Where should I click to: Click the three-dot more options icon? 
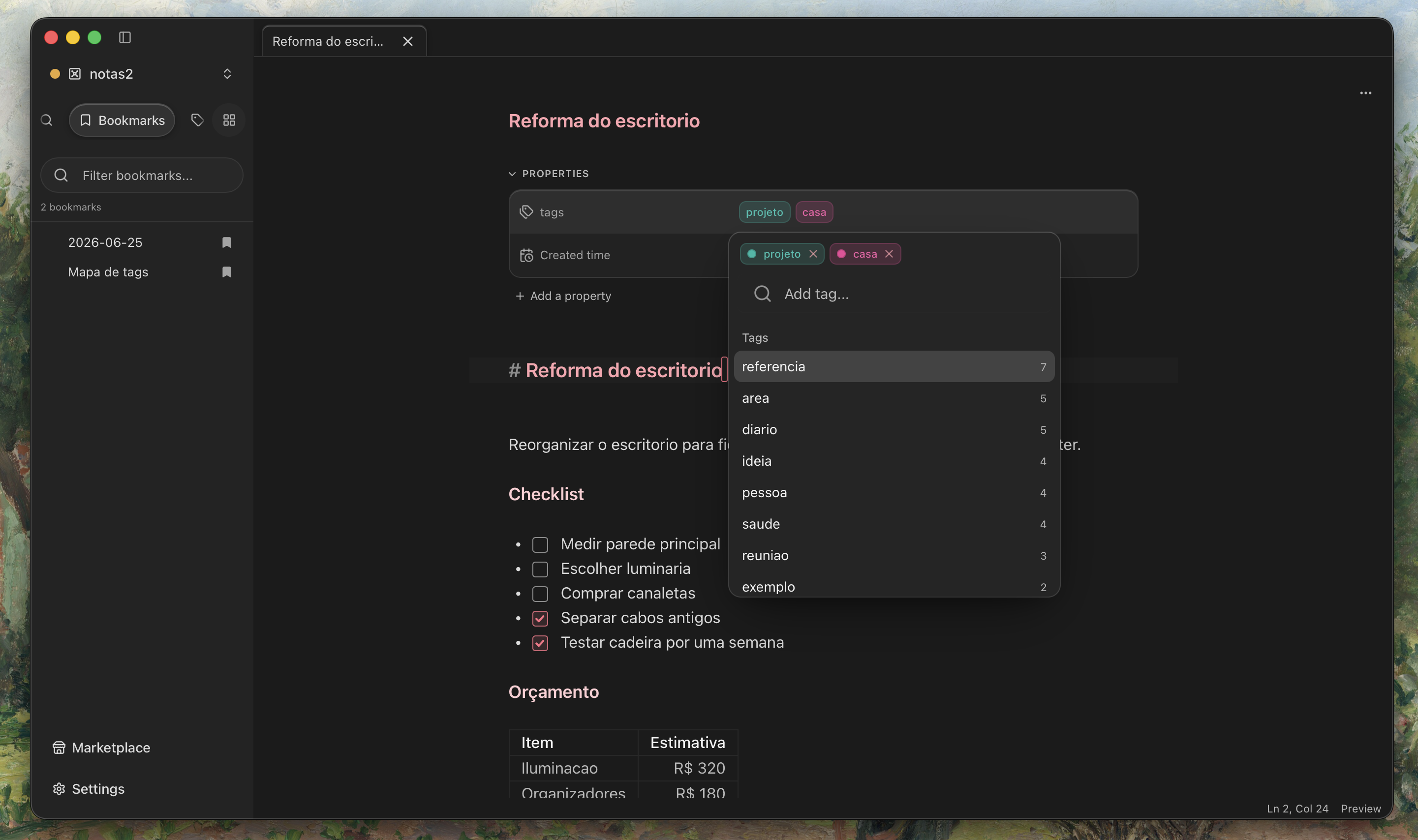point(1365,93)
